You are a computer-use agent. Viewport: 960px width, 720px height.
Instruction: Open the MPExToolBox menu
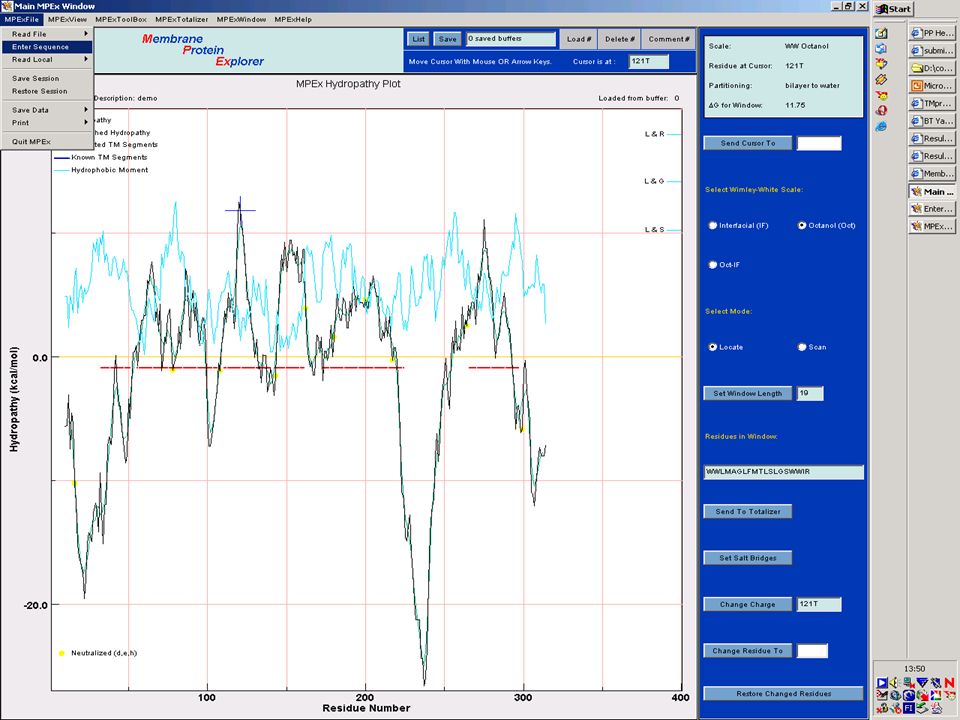[121, 20]
